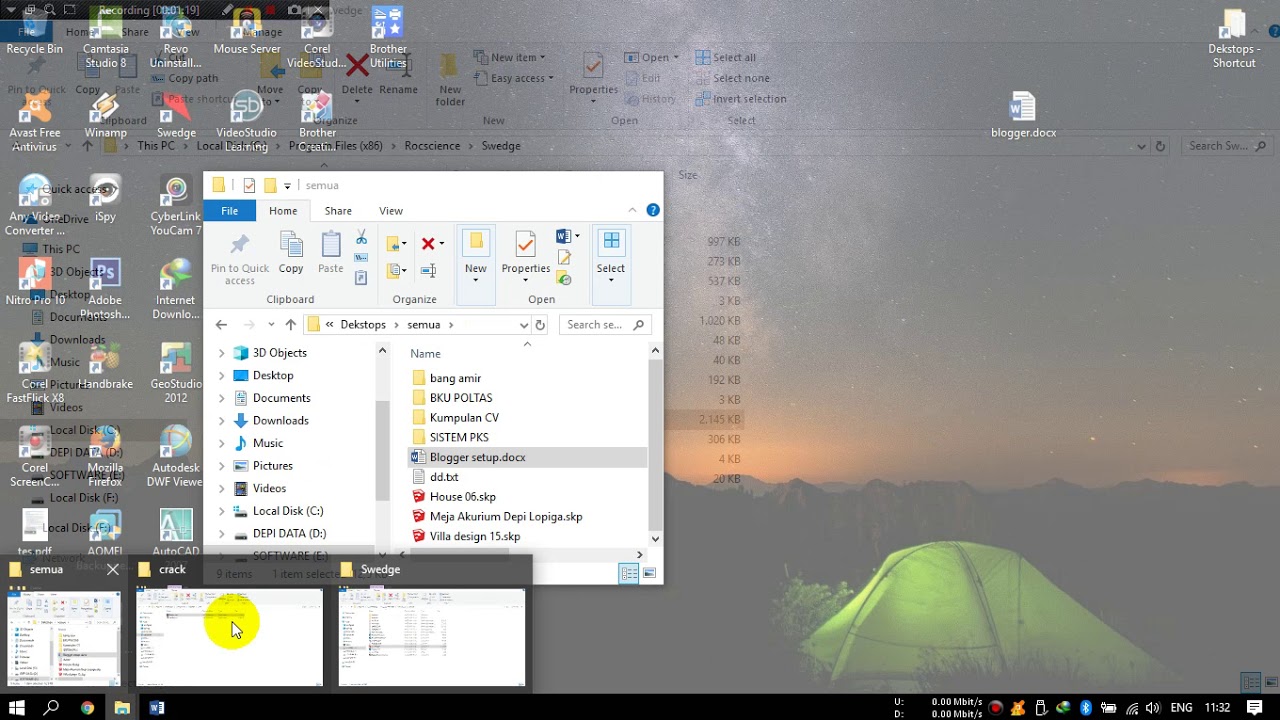
Task: Expand the Music tree node
Action: 222,443
